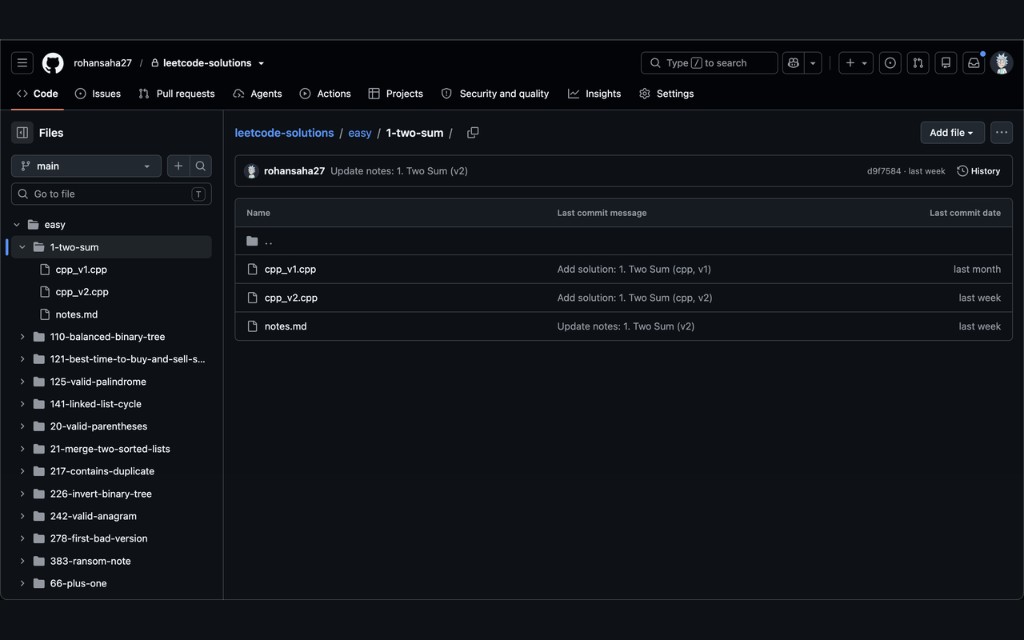Open the main branch selector dropdown
This screenshot has height=640, width=1024.
(86, 166)
